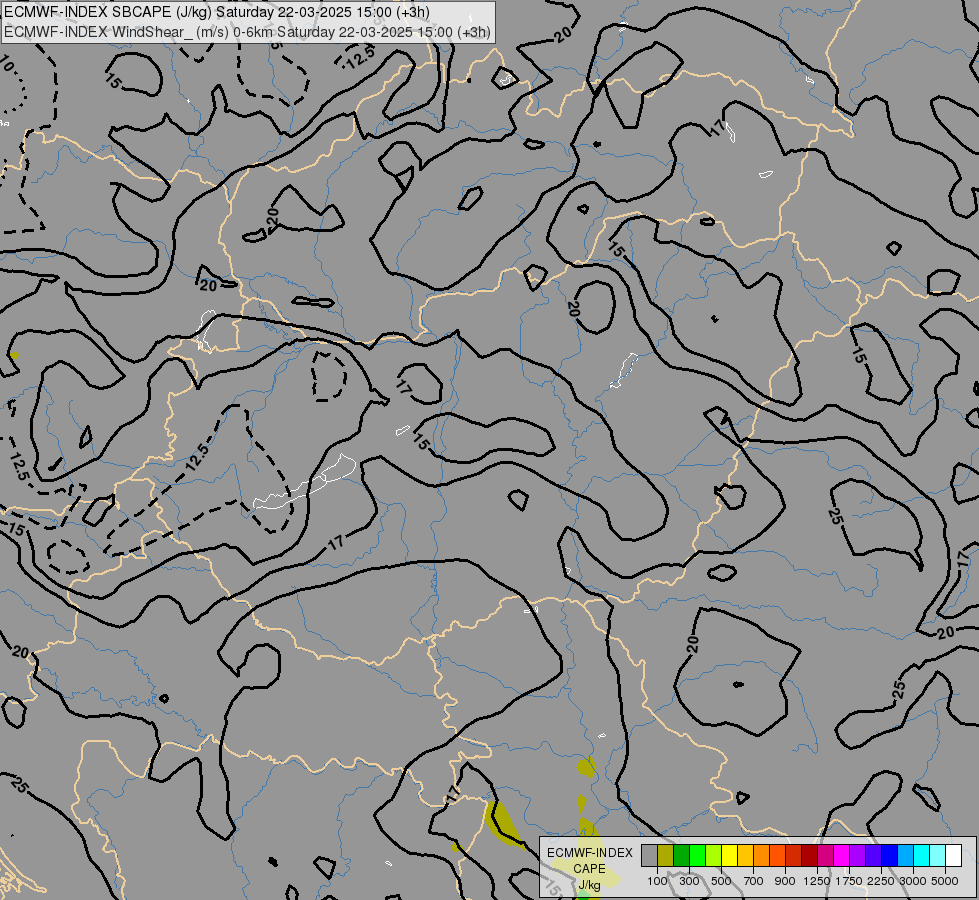Pick the pink-magenta swatch right of 1250

point(825,856)
